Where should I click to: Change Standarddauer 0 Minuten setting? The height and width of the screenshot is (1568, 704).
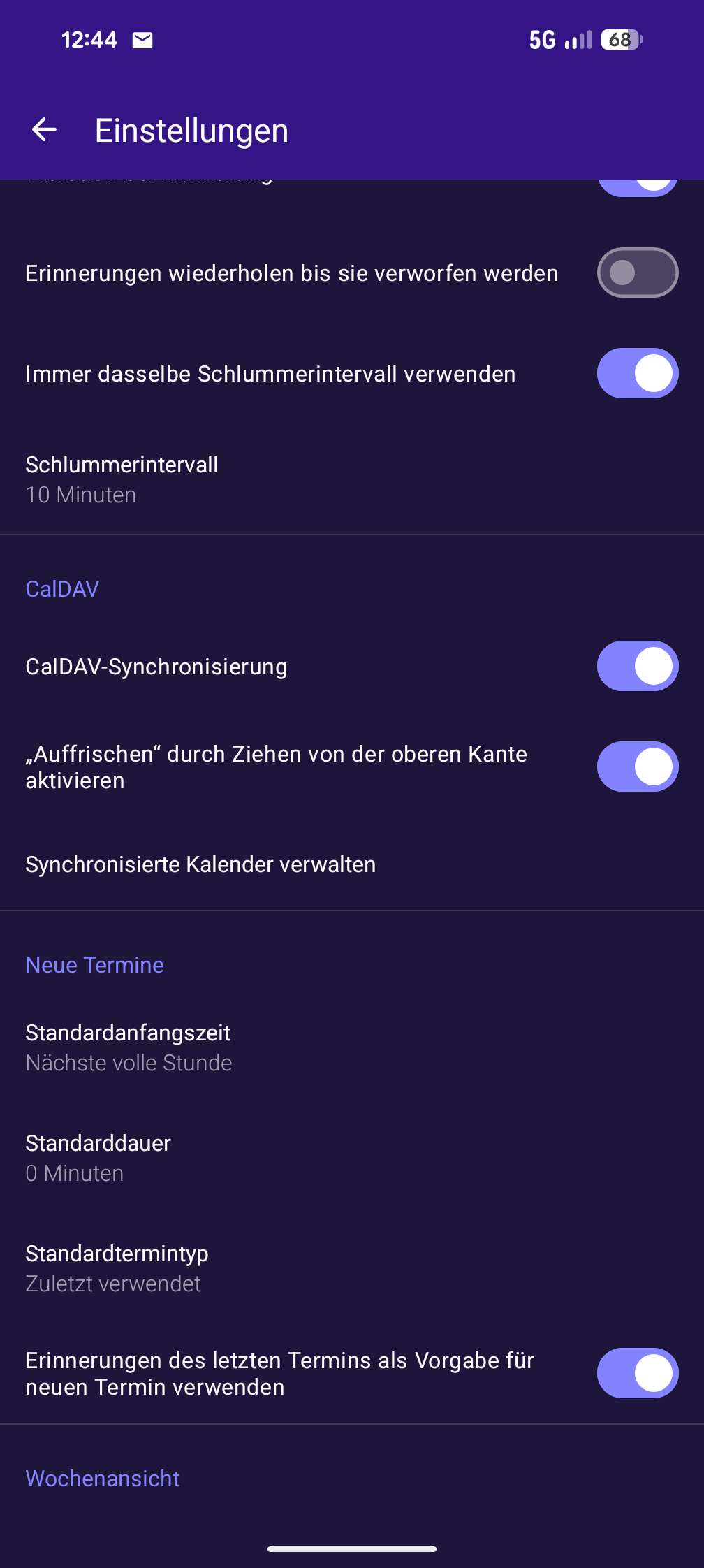pyautogui.click(x=98, y=1158)
